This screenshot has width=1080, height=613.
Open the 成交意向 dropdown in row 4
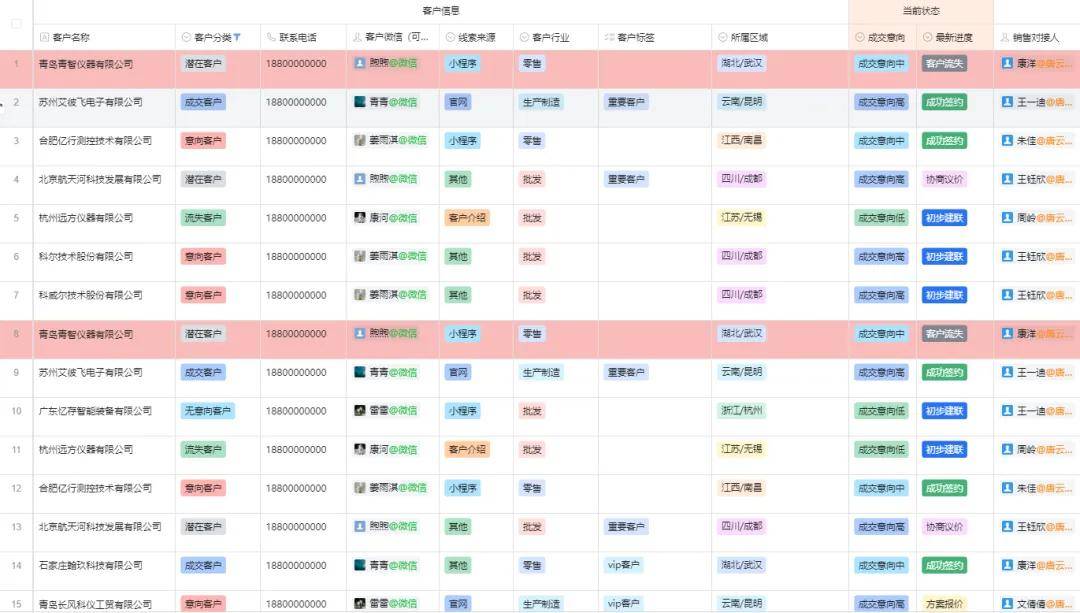(x=880, y=179)
